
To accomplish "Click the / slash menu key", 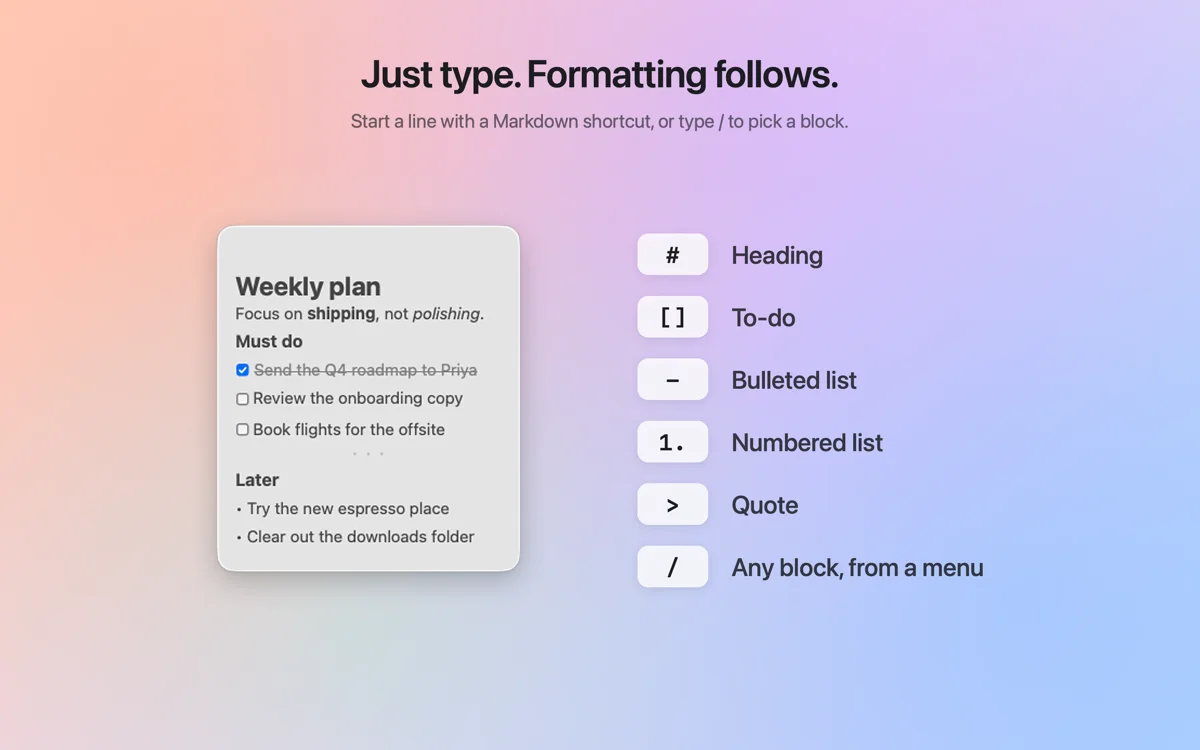I will coord(673,567).
